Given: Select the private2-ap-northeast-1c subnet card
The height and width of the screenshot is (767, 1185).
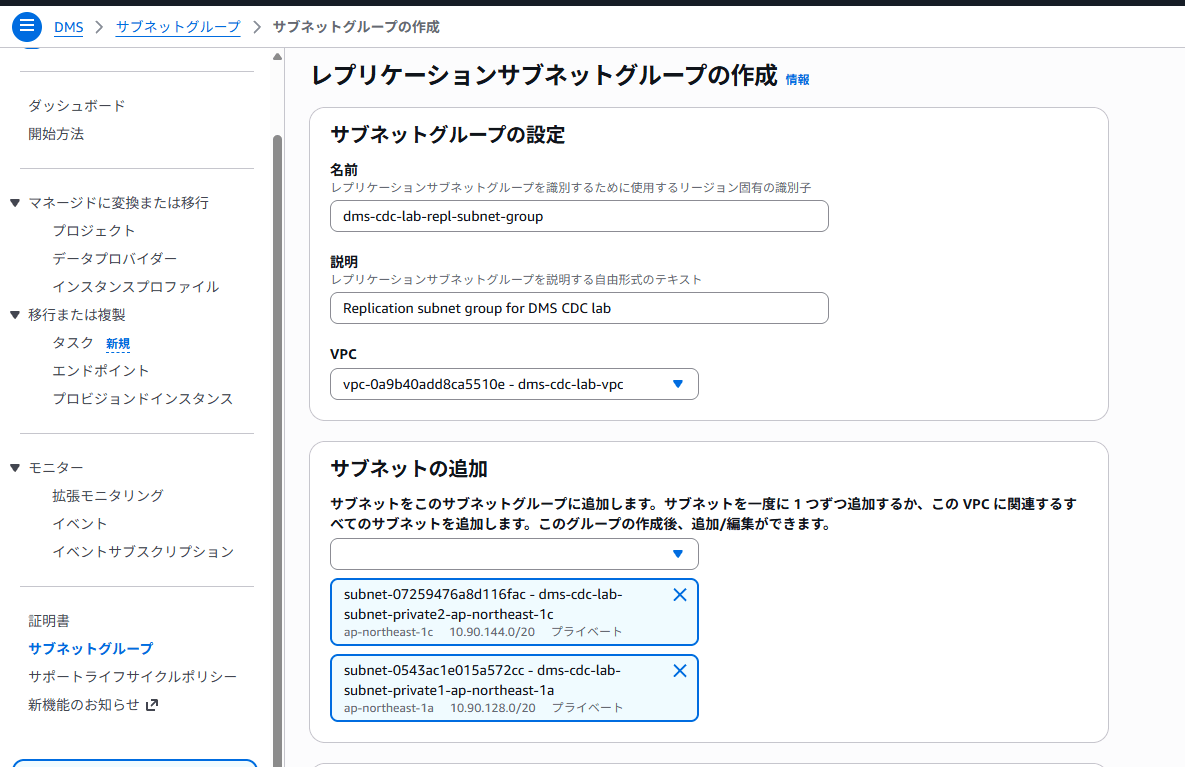Looking at the screenshot, I should [x=514, y=612].
